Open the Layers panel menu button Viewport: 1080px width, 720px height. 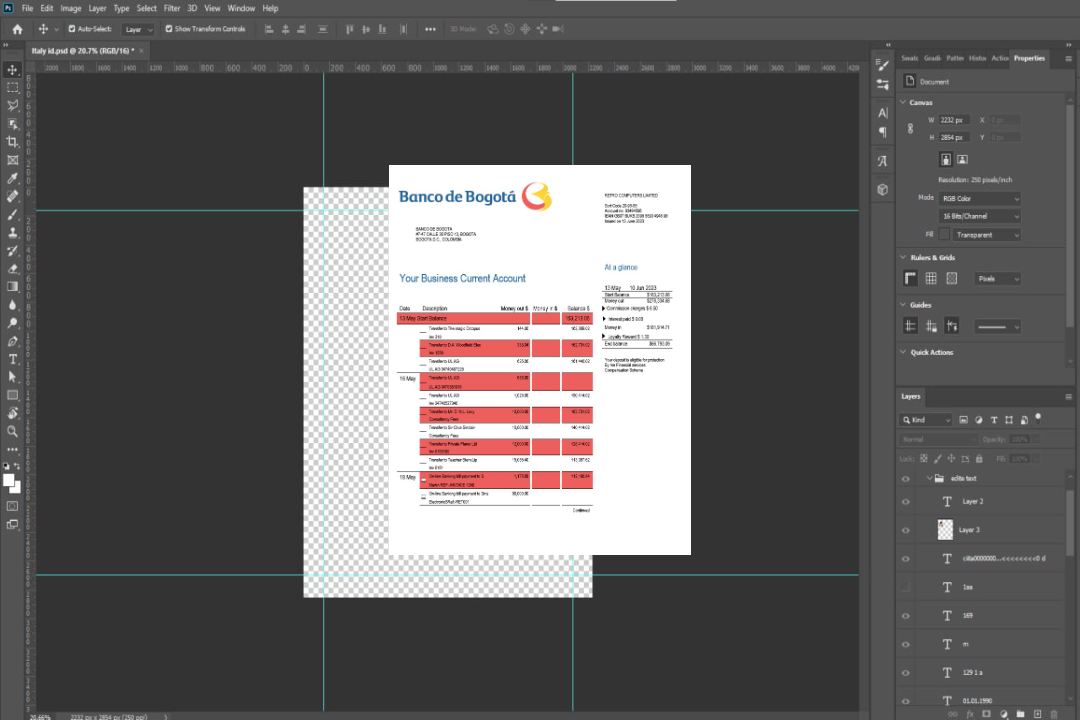1068,397
